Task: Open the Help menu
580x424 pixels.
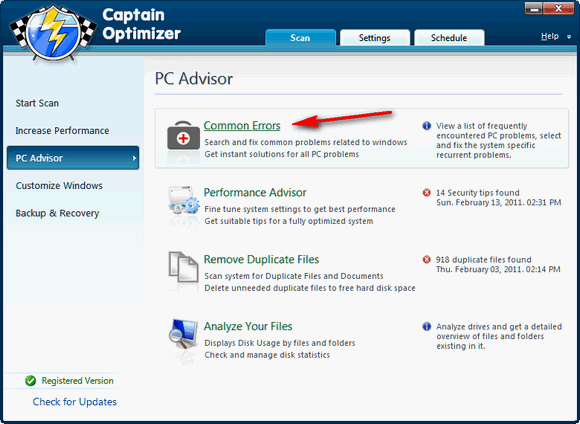Action: (x=550, y=36)
